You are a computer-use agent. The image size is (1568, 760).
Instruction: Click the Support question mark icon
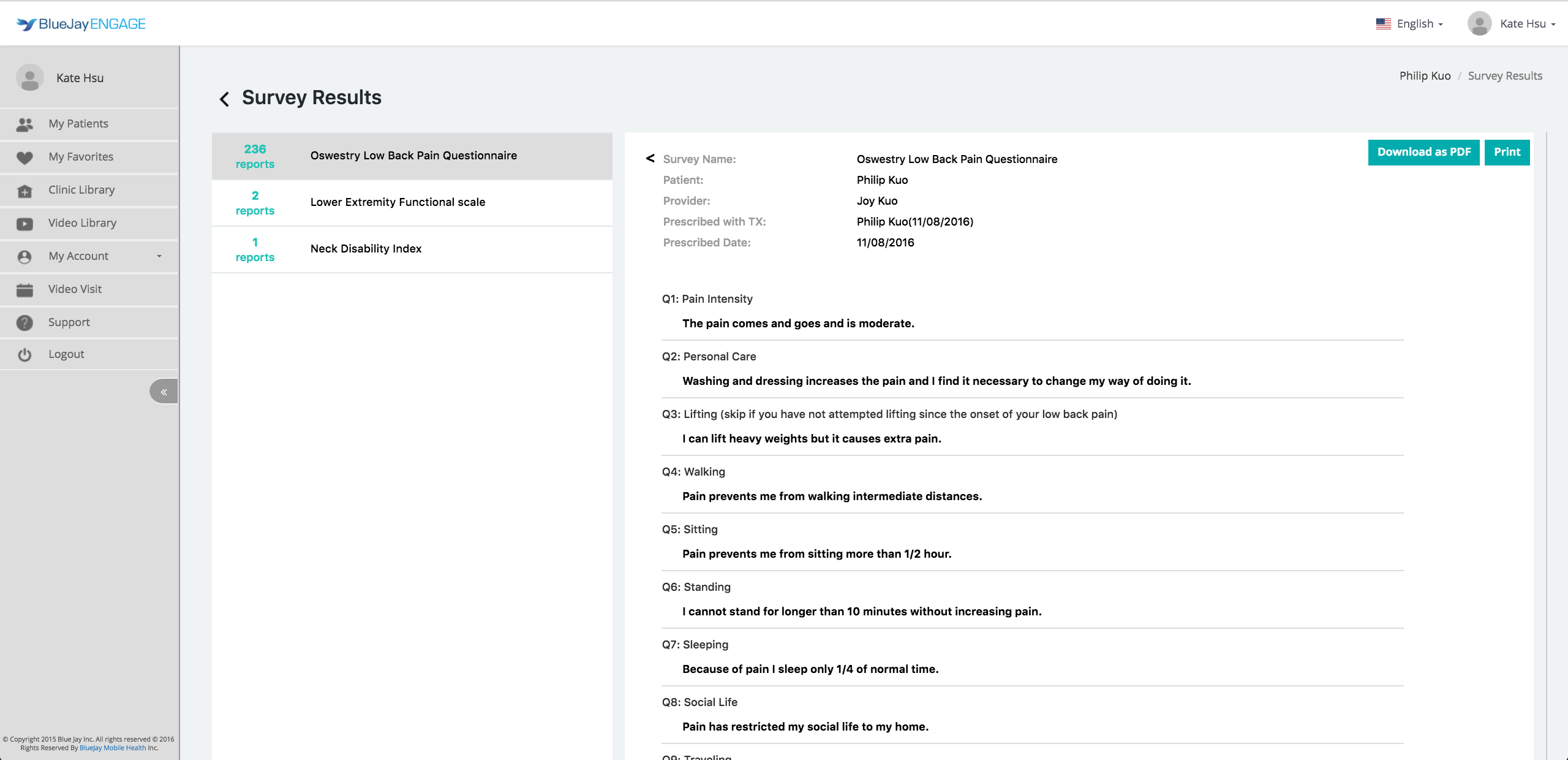tap(24, 323)
